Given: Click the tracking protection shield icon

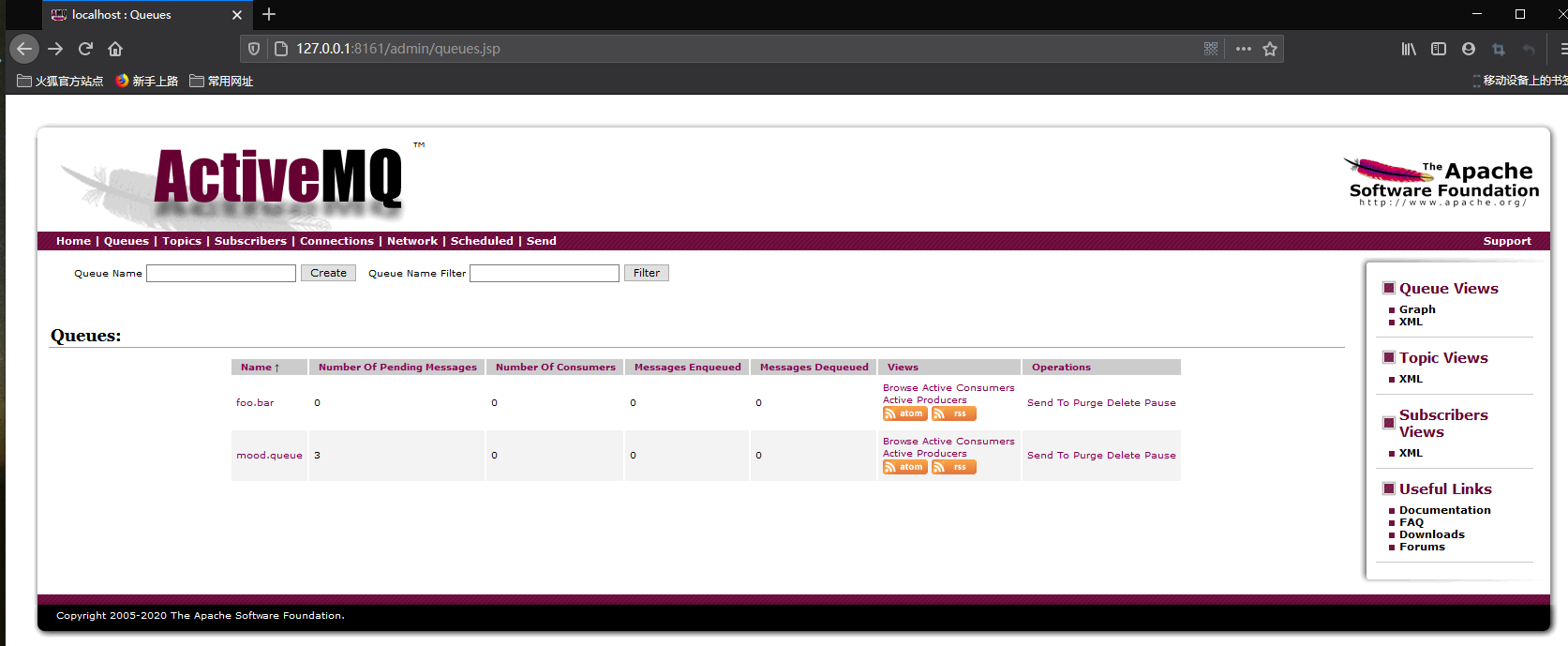Looking at the screenshot, I should pos(254,49).
